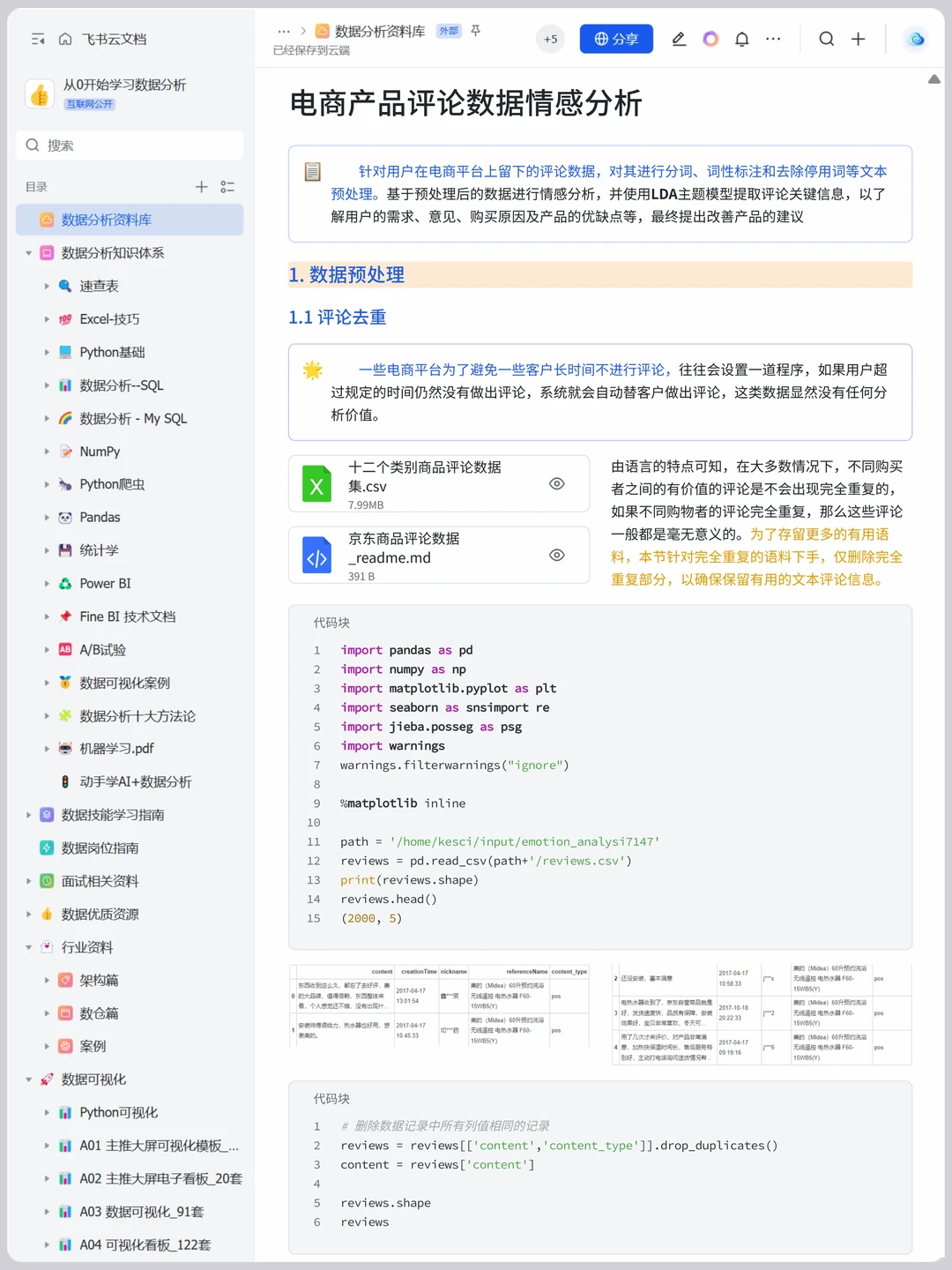Open 数据分析十大方法论 page
952x1270 pixels.
click(138, 716)
